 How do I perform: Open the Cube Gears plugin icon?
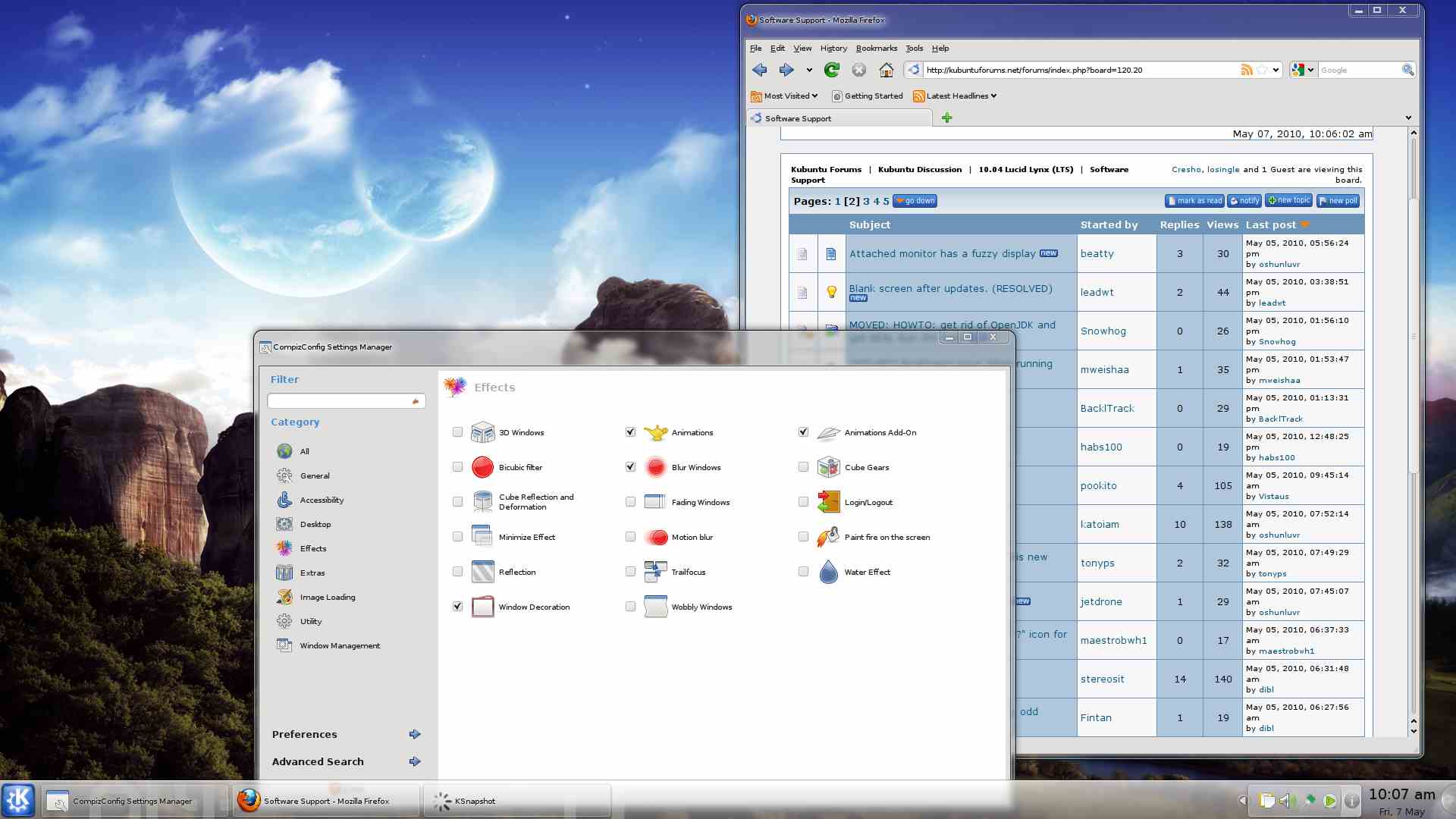(828, 467)
